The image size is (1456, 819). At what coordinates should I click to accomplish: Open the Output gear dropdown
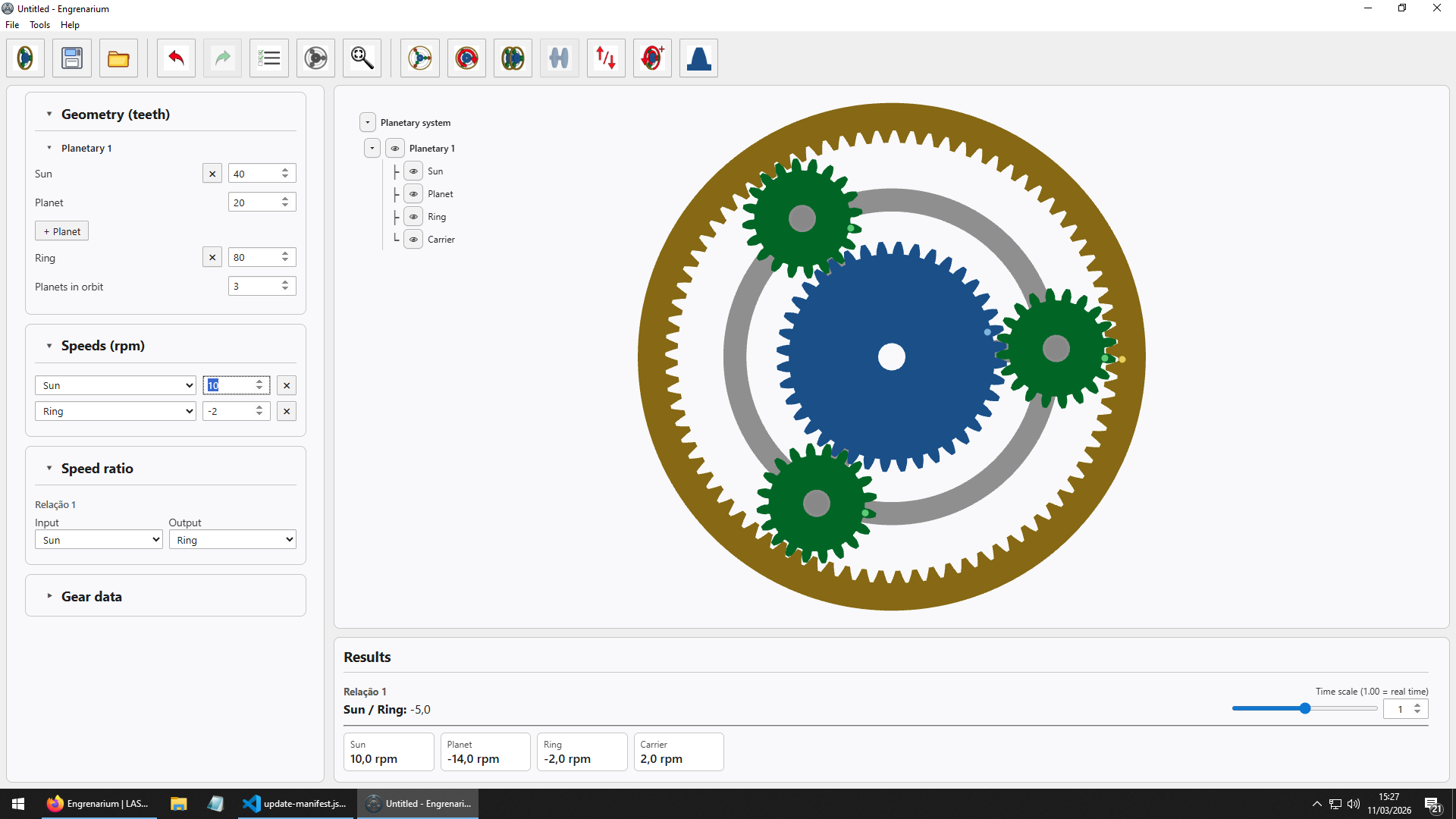pyautogui.click(x=232, y=539)
